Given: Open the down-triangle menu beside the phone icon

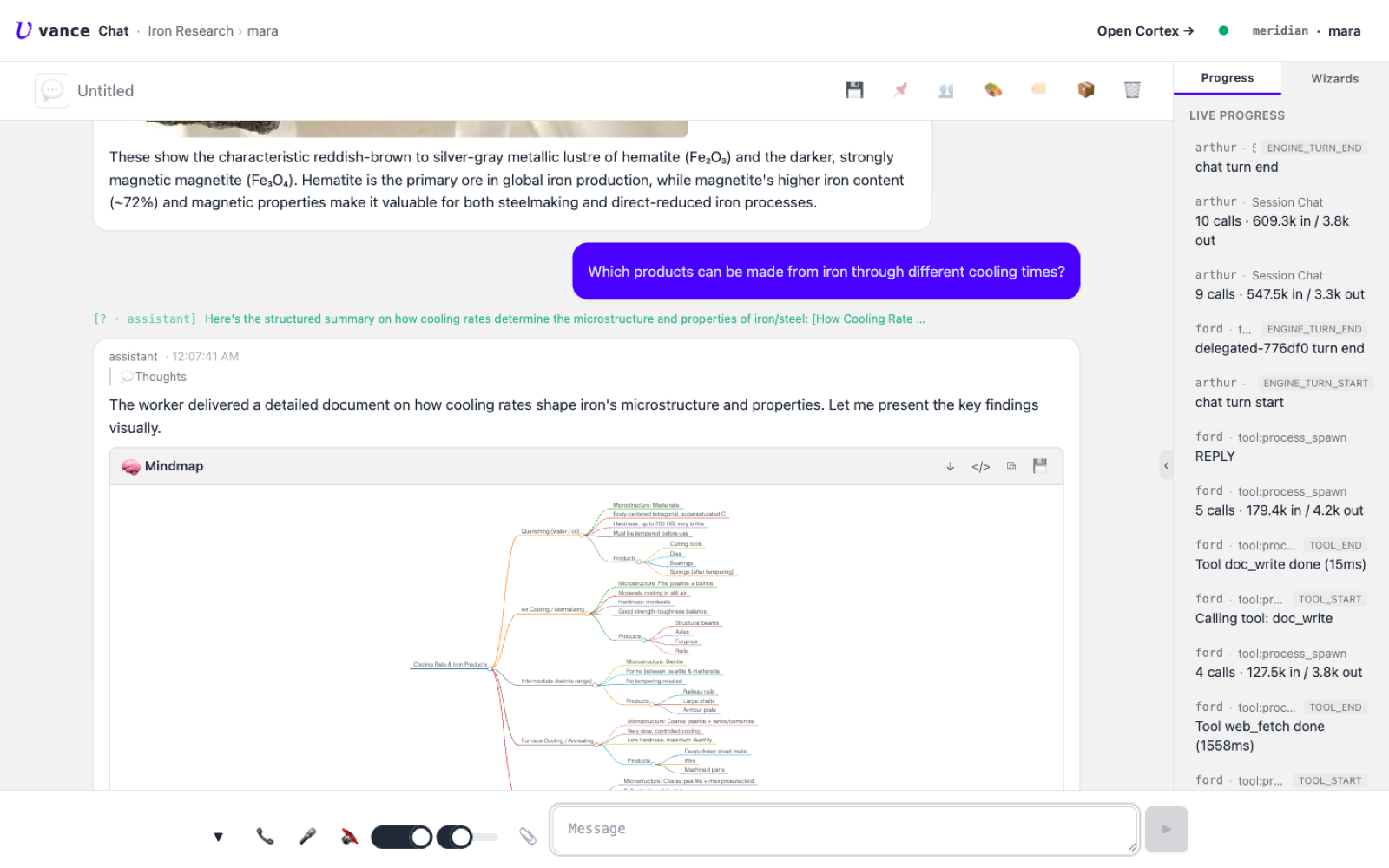Looking at the screenshot, I should coord(219,837).
